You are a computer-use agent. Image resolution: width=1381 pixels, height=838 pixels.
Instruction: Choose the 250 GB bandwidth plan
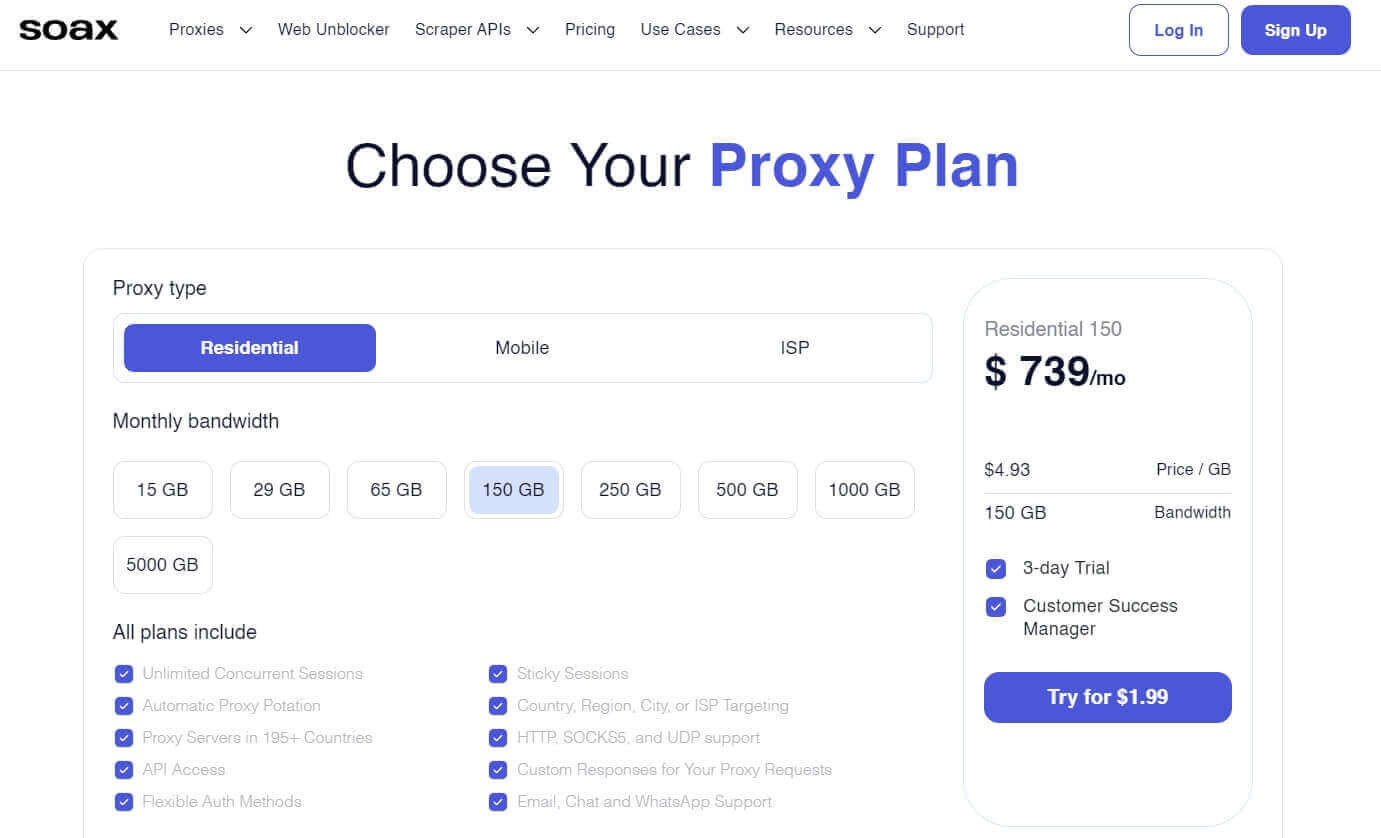(630, 490)
